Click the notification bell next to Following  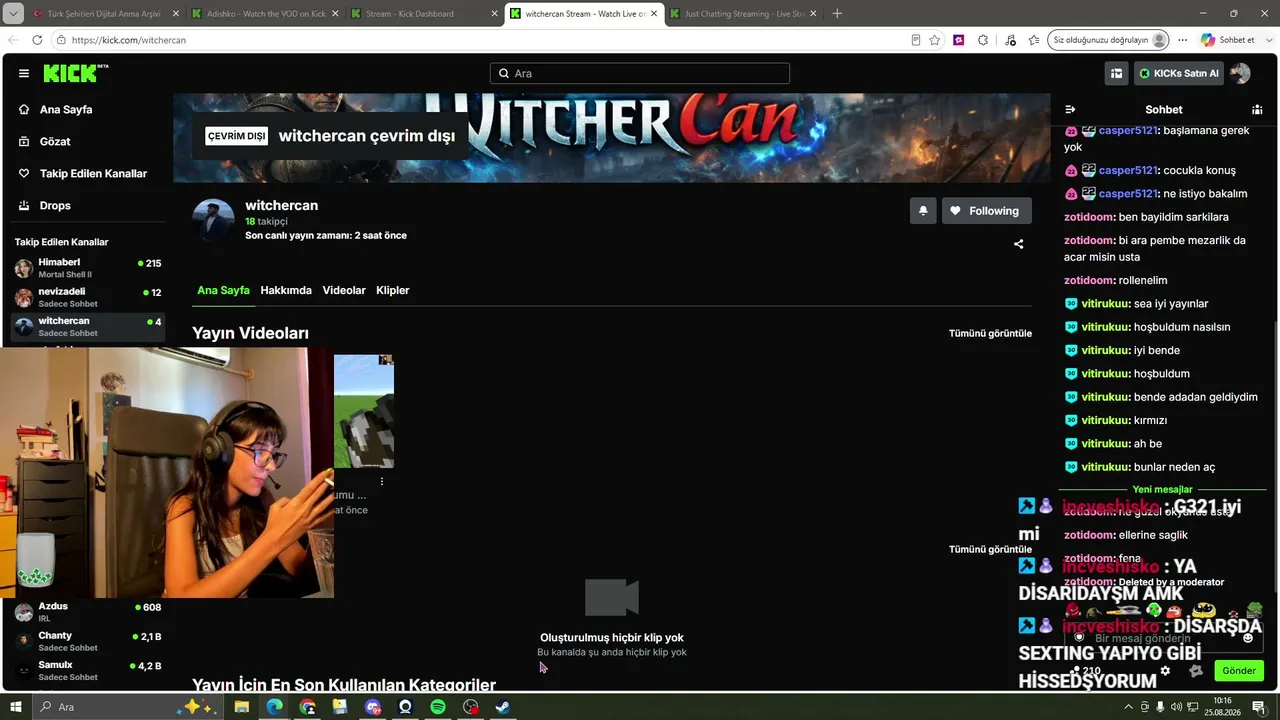(923, 211)
